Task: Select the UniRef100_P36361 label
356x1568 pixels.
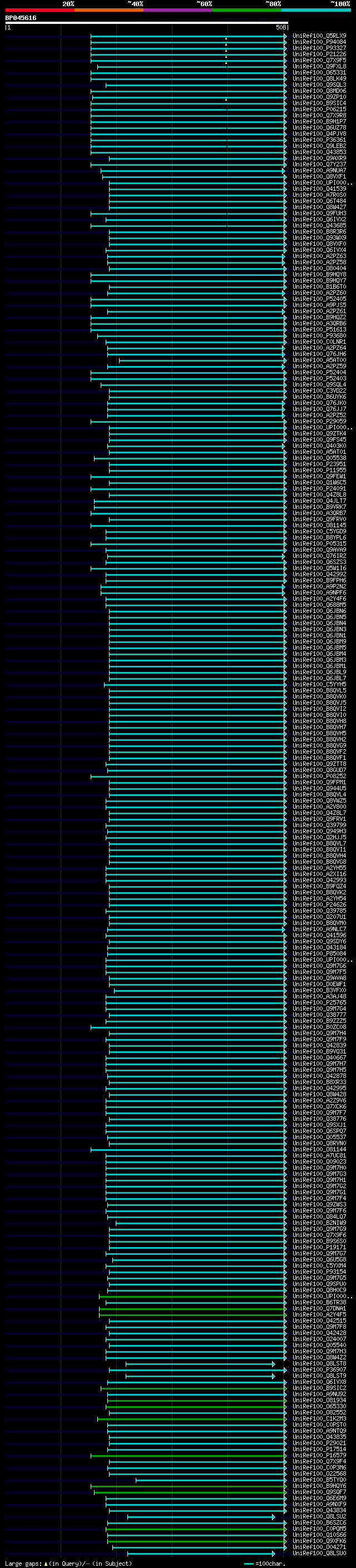Action: 319,140
